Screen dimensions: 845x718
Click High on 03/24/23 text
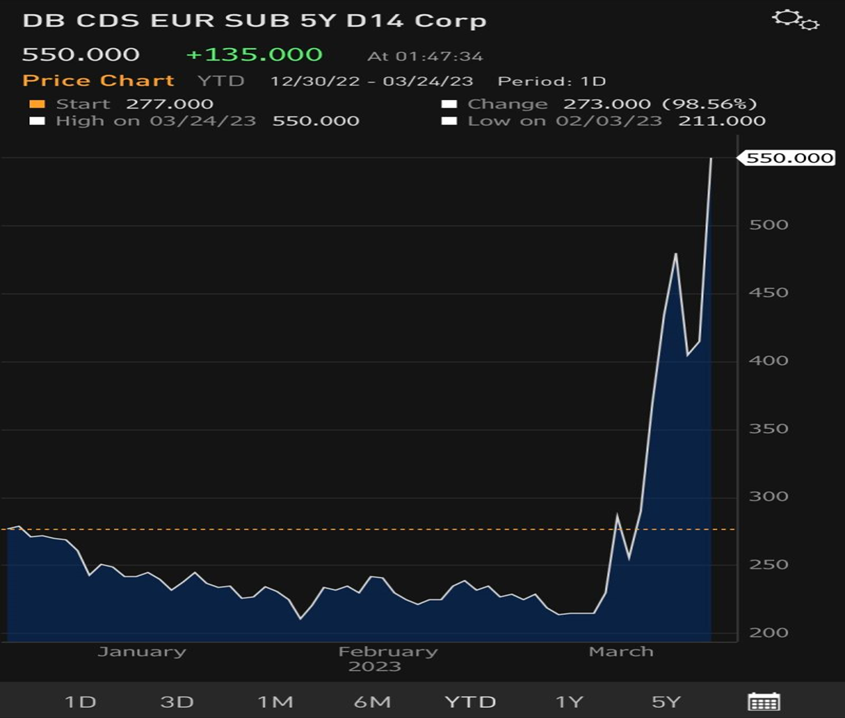156,121
